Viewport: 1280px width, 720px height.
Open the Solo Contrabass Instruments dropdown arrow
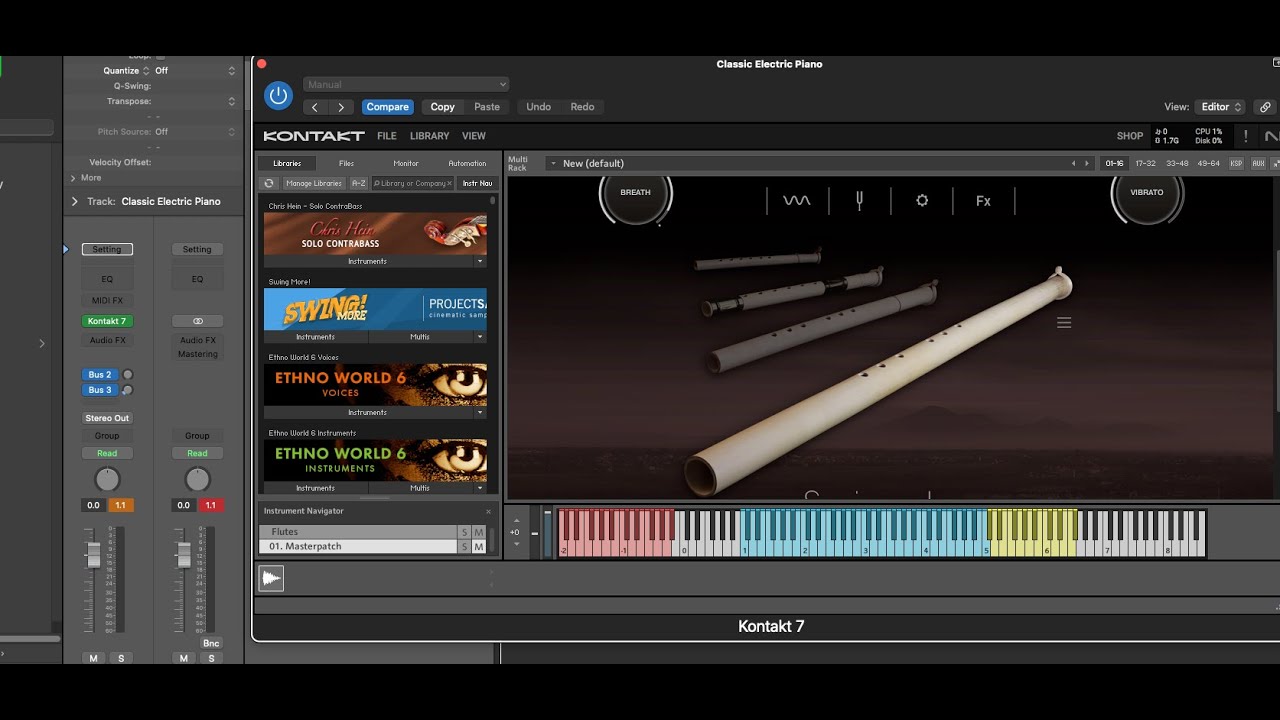coord(480,261)
